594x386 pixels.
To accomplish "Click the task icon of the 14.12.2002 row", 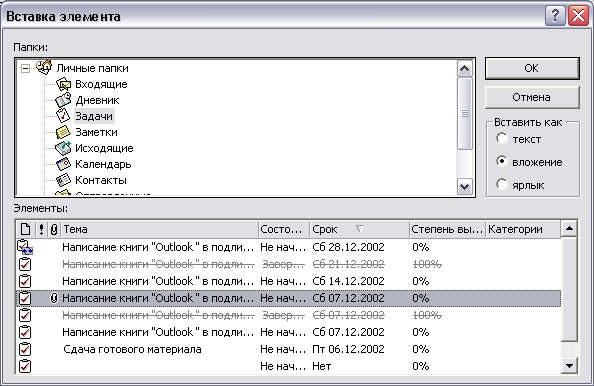I will coord(25,281).
